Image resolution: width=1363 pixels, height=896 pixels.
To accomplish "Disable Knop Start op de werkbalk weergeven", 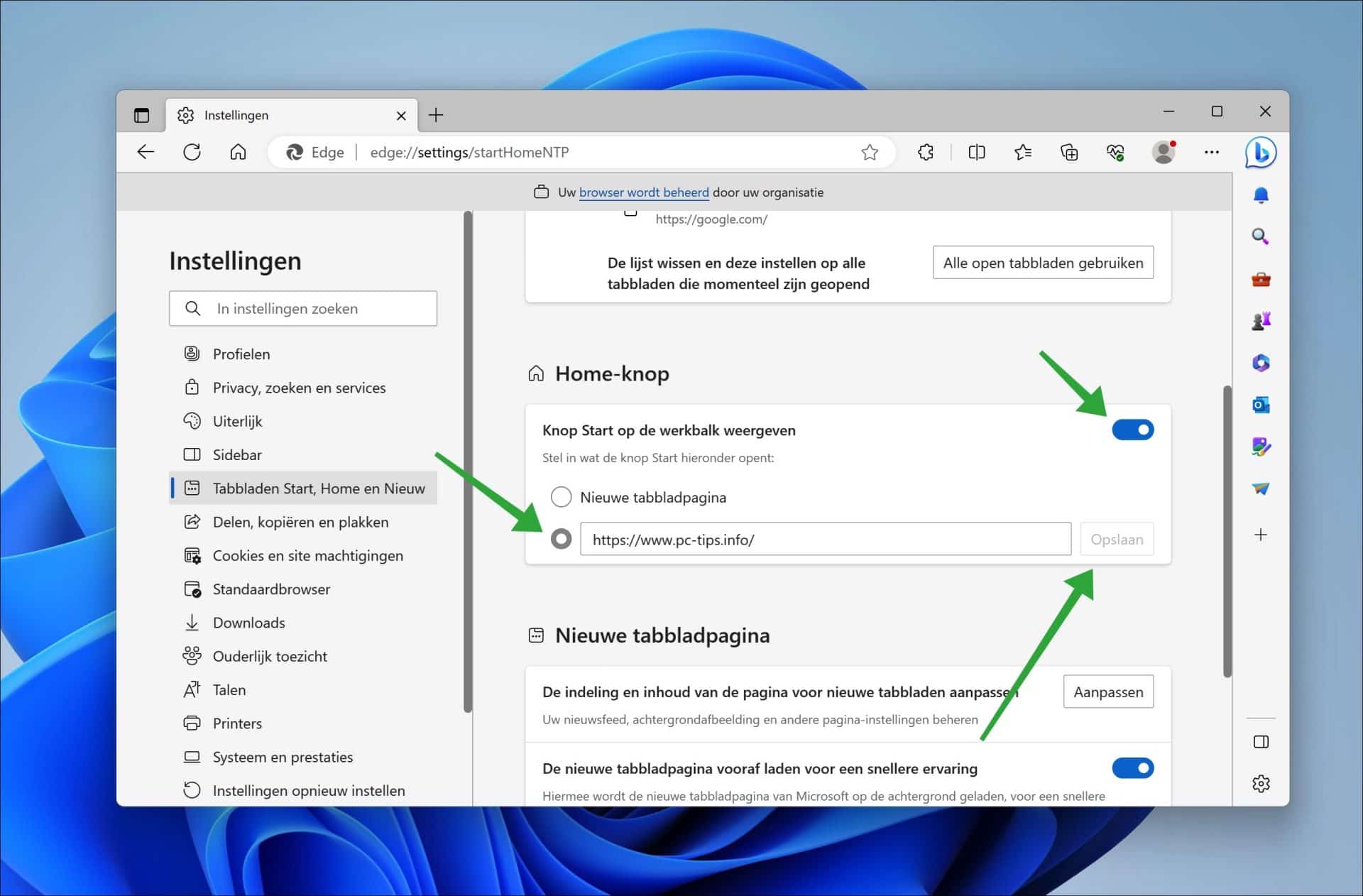I will tap(1133, 430).
